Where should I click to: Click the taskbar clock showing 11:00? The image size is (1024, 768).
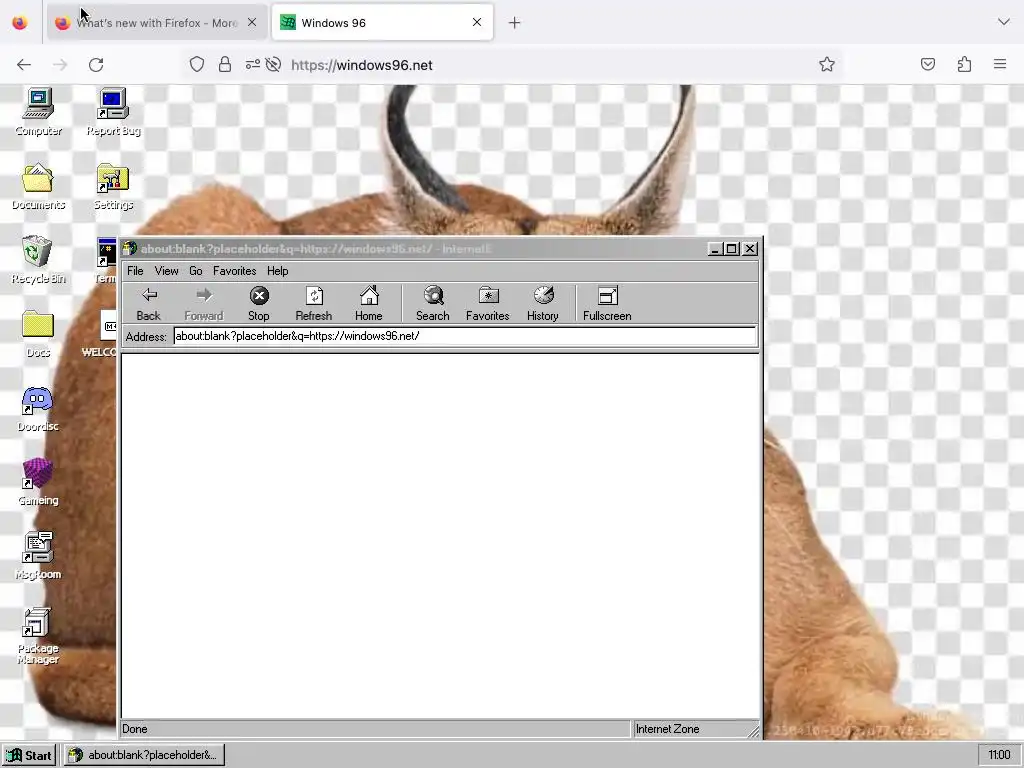(x=999, y=756)
